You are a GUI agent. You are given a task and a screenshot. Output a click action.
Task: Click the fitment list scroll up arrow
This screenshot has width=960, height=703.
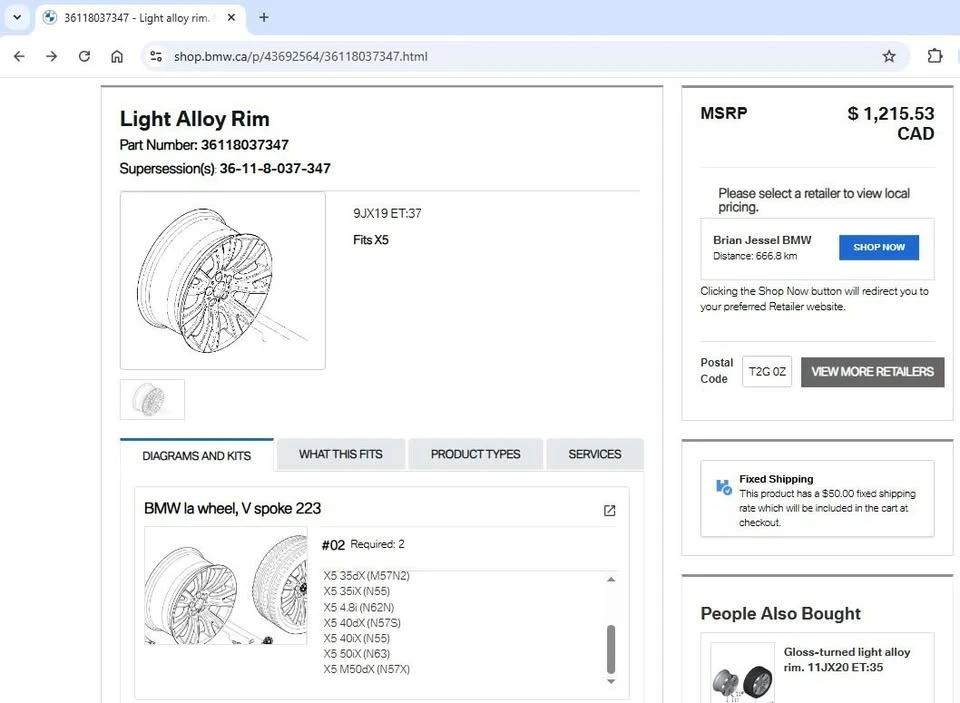610,579
